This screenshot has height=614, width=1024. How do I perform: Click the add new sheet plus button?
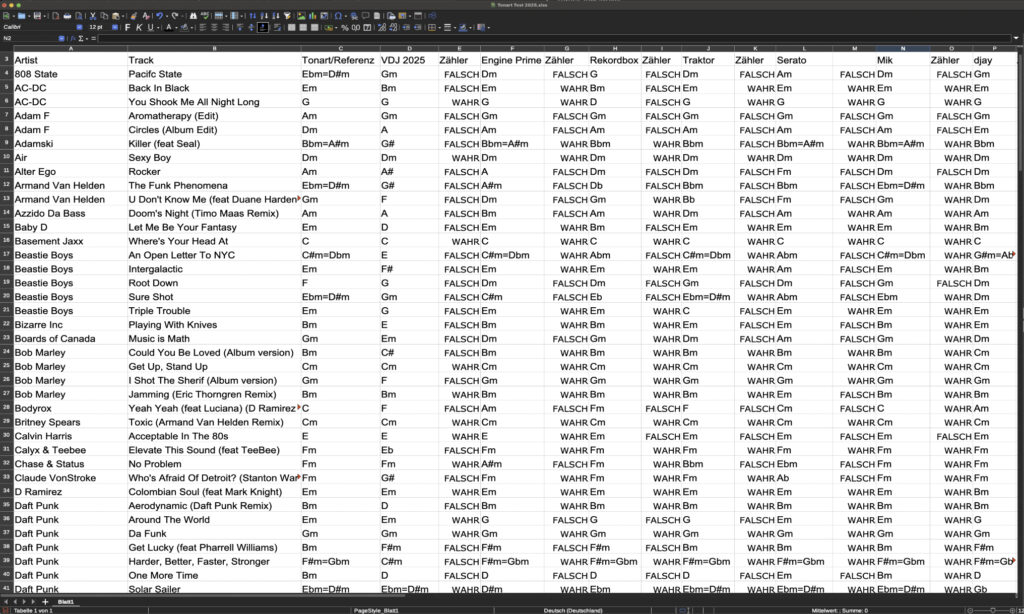[x=45, y=602]
